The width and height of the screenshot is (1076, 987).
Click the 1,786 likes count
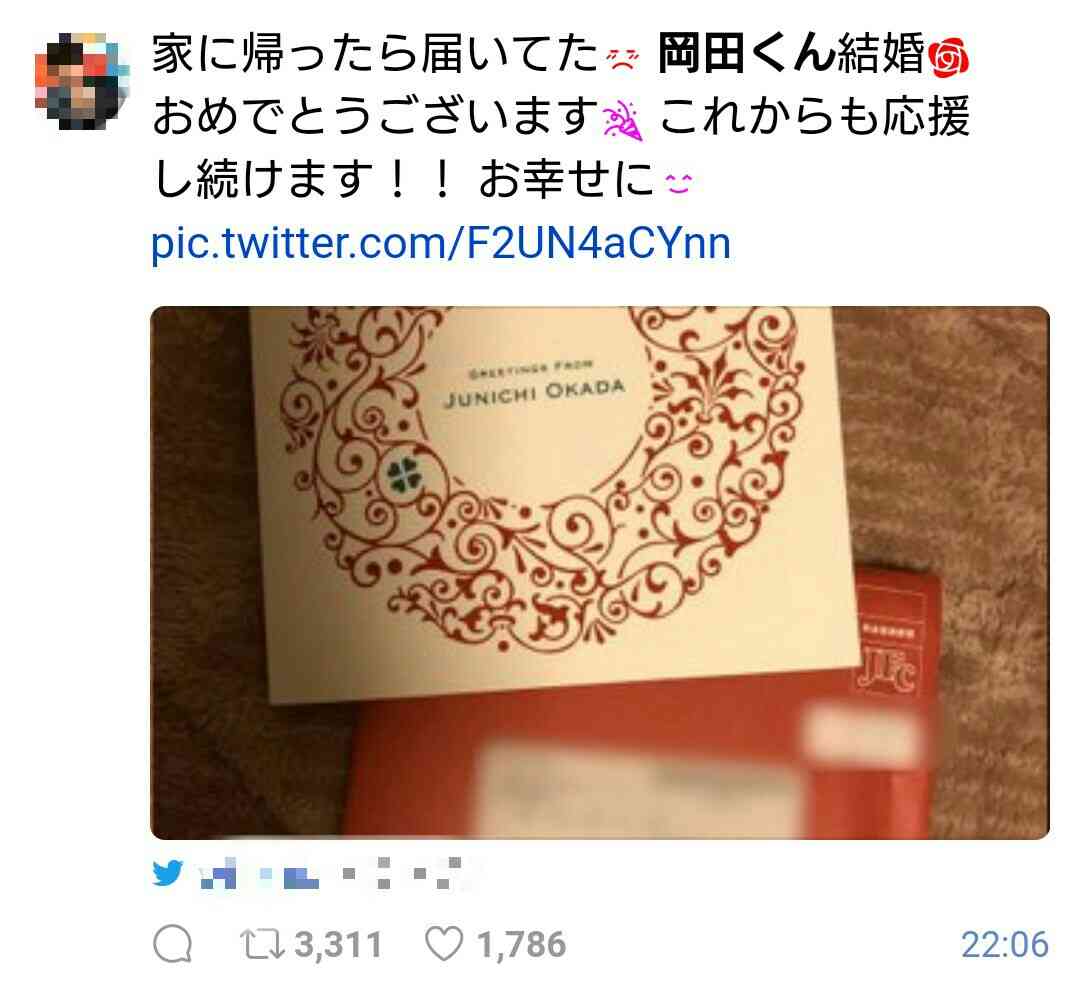[522, 944]
